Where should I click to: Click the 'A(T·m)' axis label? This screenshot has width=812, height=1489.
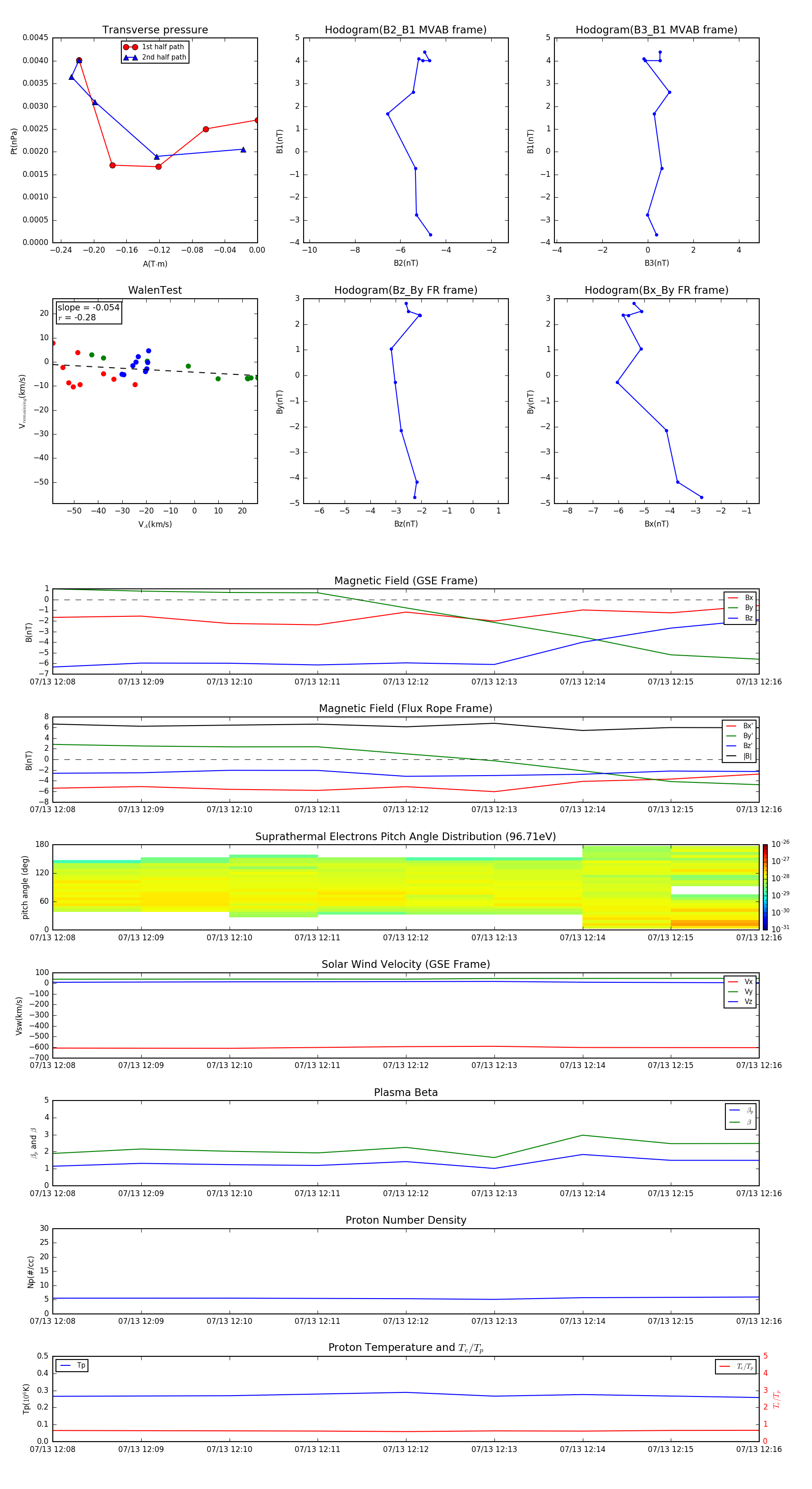click(155, 264)
